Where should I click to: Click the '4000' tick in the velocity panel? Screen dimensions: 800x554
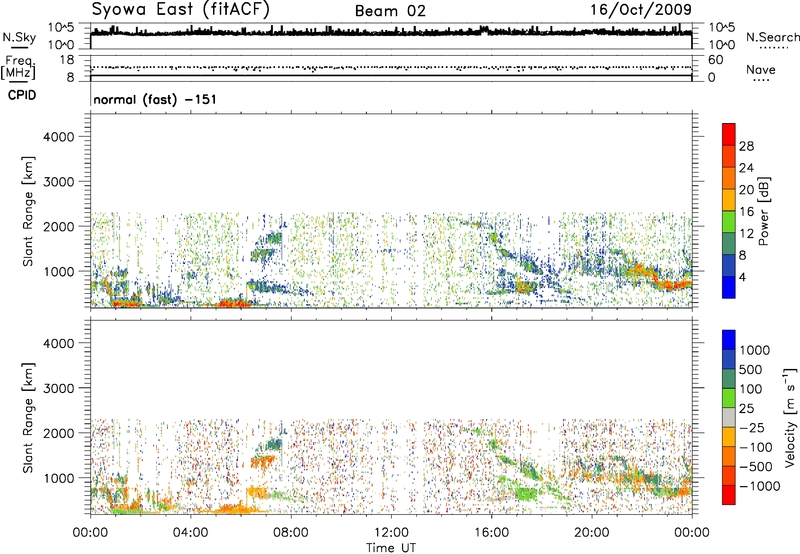pyautogui.click(x=59, y=343)
